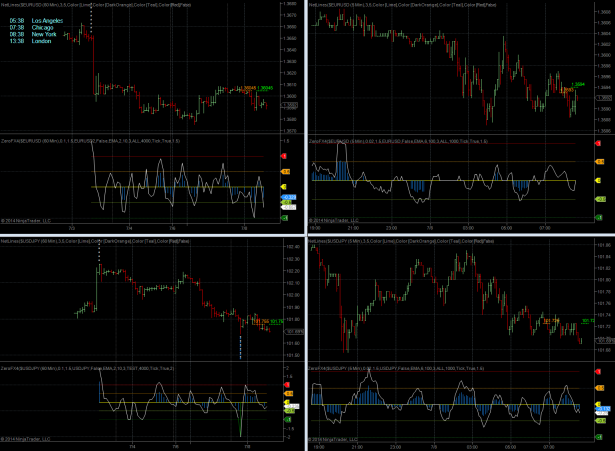Select the blue dotted vertical line on USDJPY 60 Min chart
Screen dimensions: 615x451
240,347
